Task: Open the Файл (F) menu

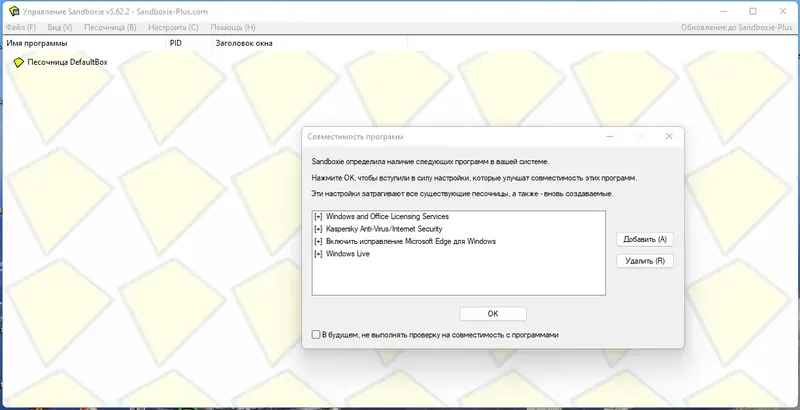Action: pyautogui.click(x=21, y=28)
